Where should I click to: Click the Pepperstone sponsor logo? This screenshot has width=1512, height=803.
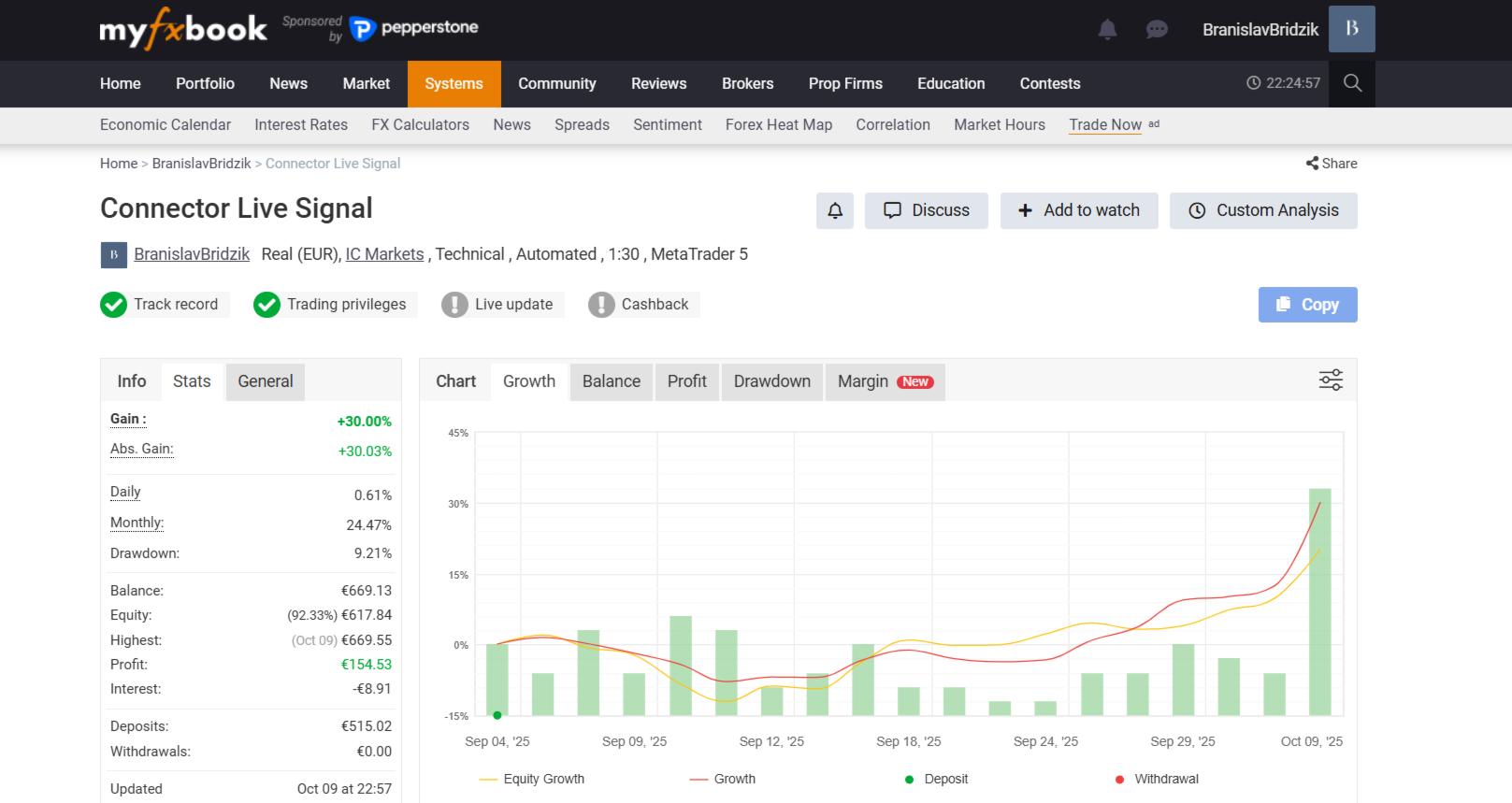[413, 28]
